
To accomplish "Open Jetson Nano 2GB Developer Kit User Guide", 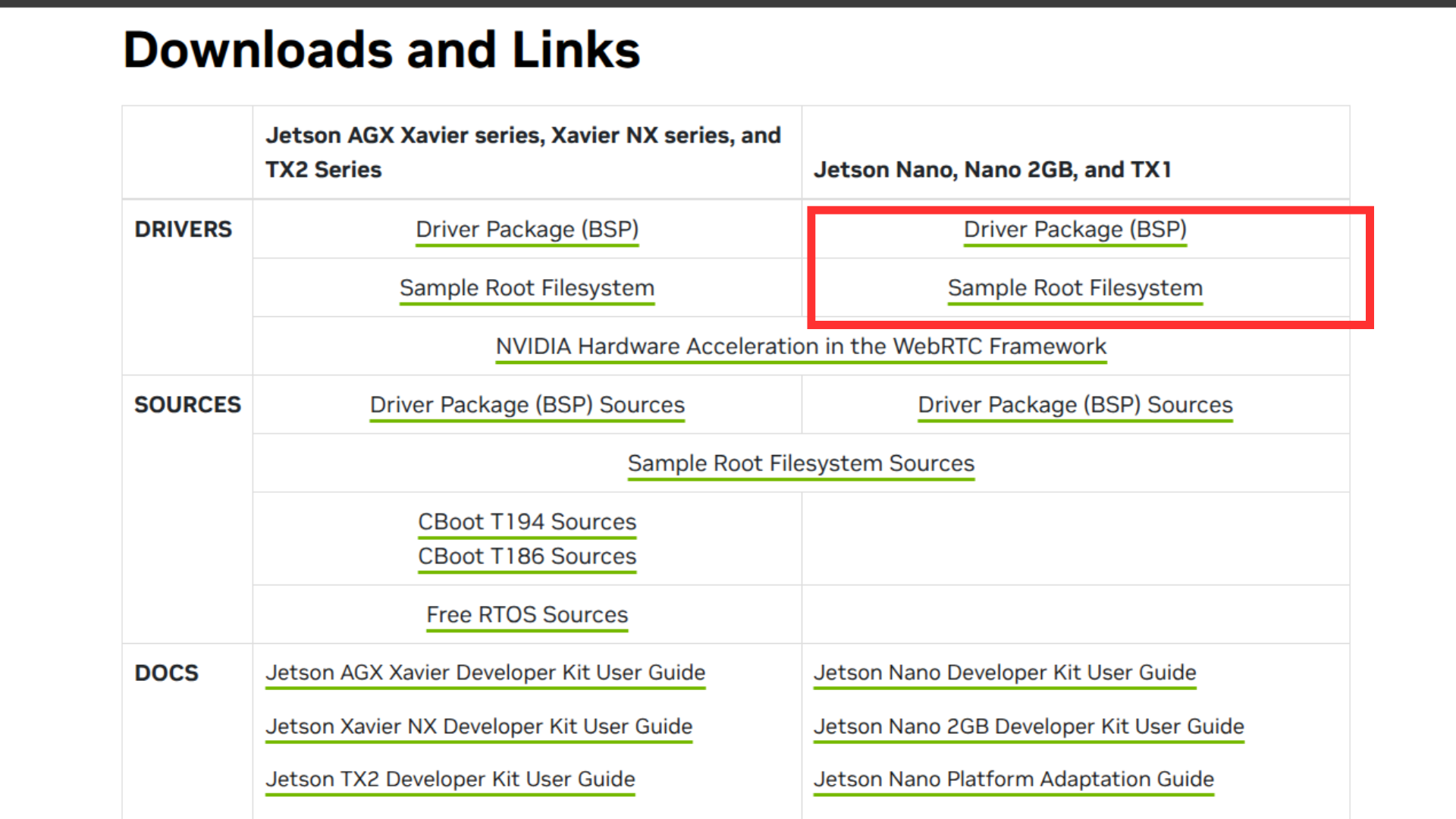I will [x=1028, y=726].
